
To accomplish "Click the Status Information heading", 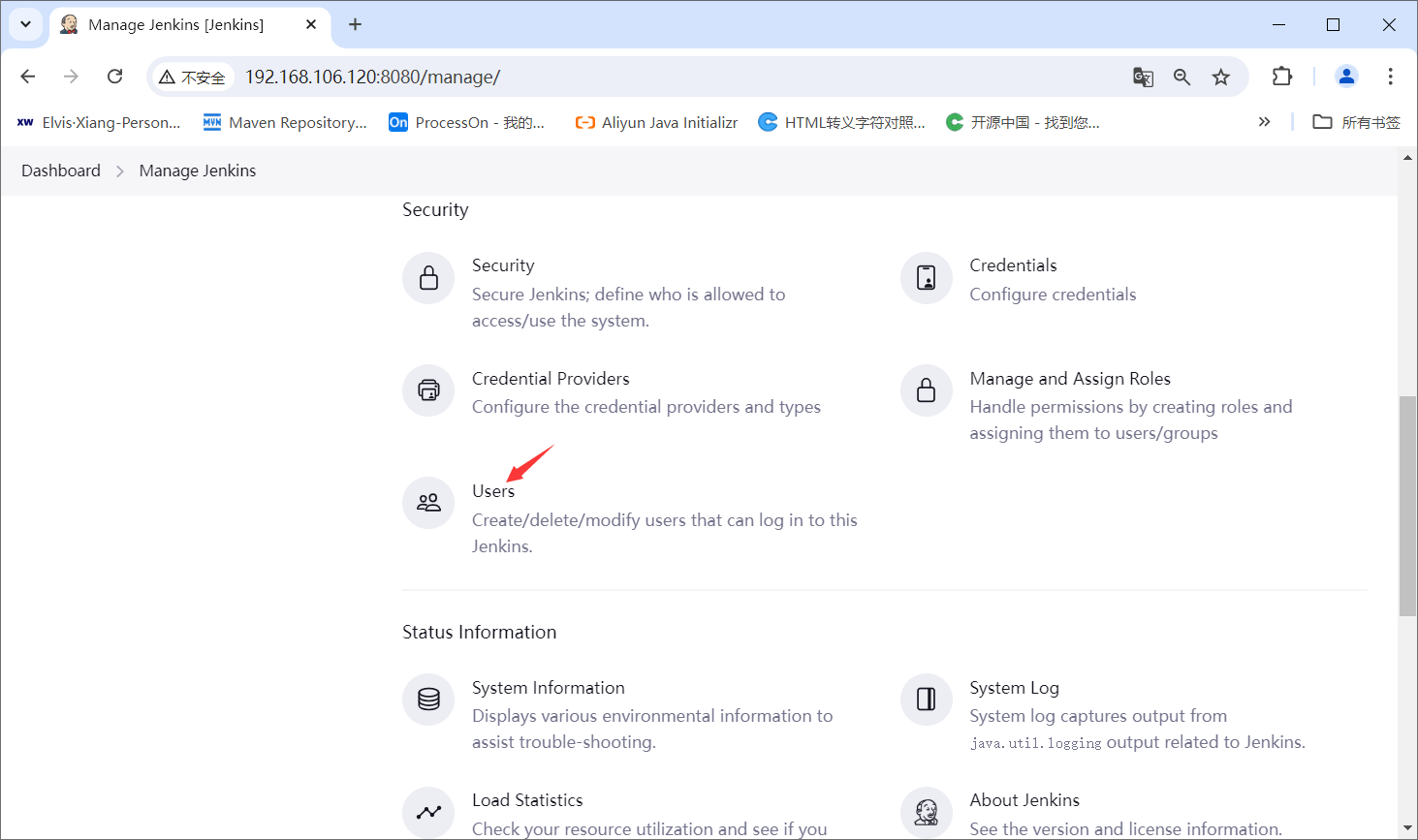I will point(480,632).
